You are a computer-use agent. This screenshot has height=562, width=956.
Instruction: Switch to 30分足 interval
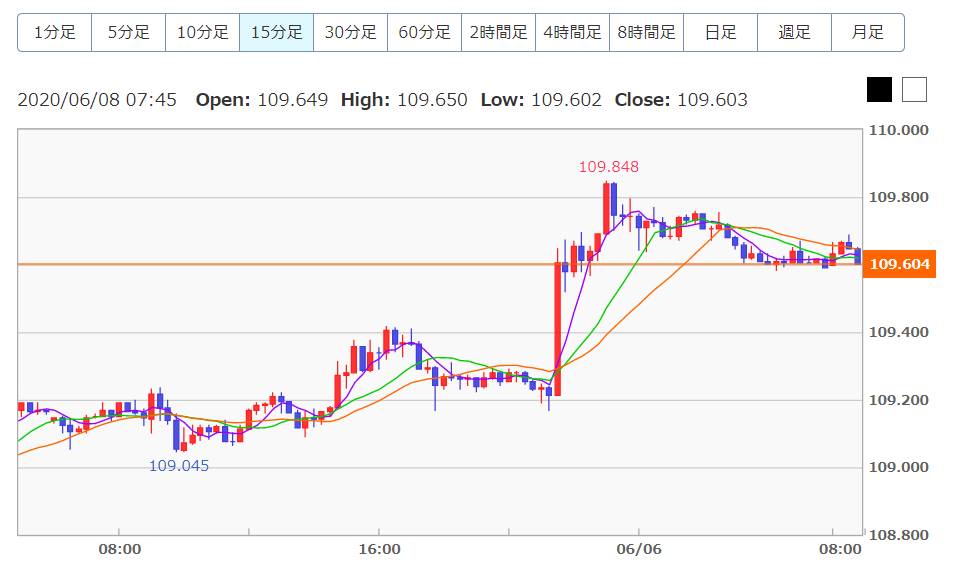351,32
